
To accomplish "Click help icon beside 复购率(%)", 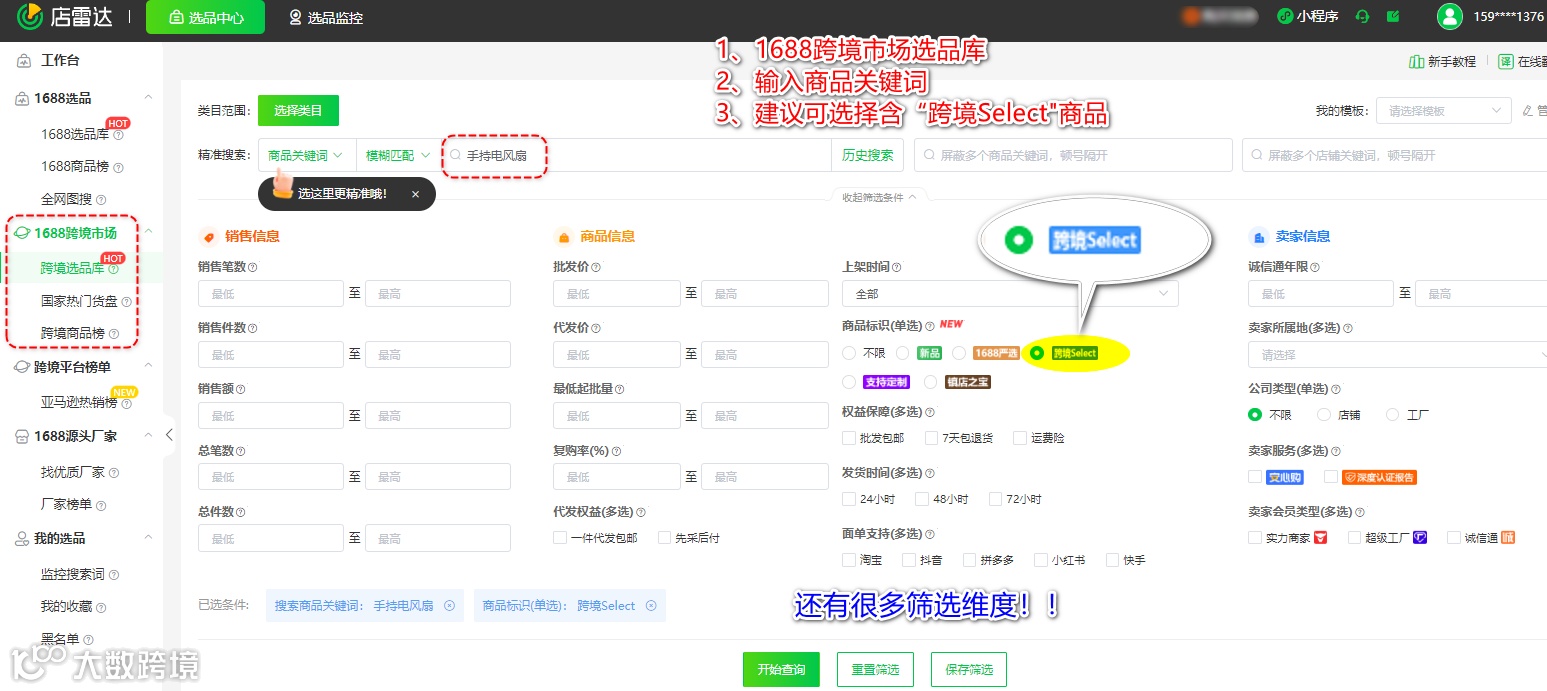I will [x=617, y=451].
